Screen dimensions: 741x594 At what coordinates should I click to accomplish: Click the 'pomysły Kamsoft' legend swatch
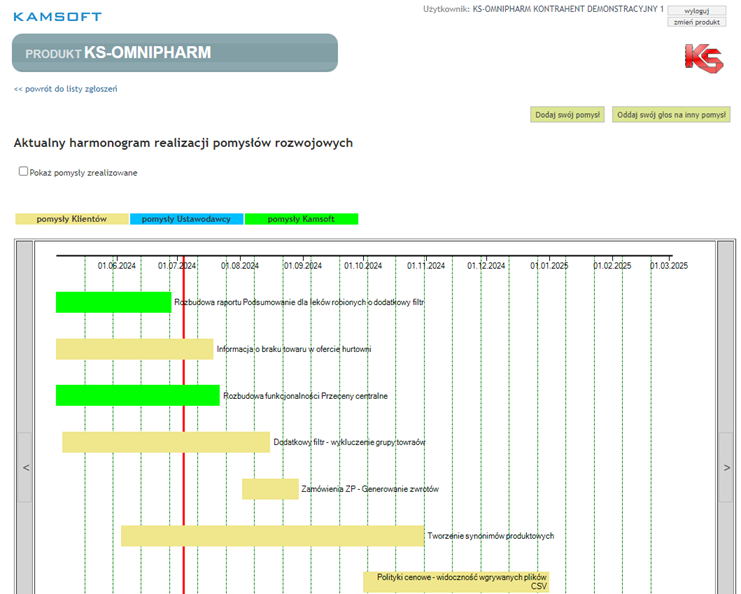302,219
